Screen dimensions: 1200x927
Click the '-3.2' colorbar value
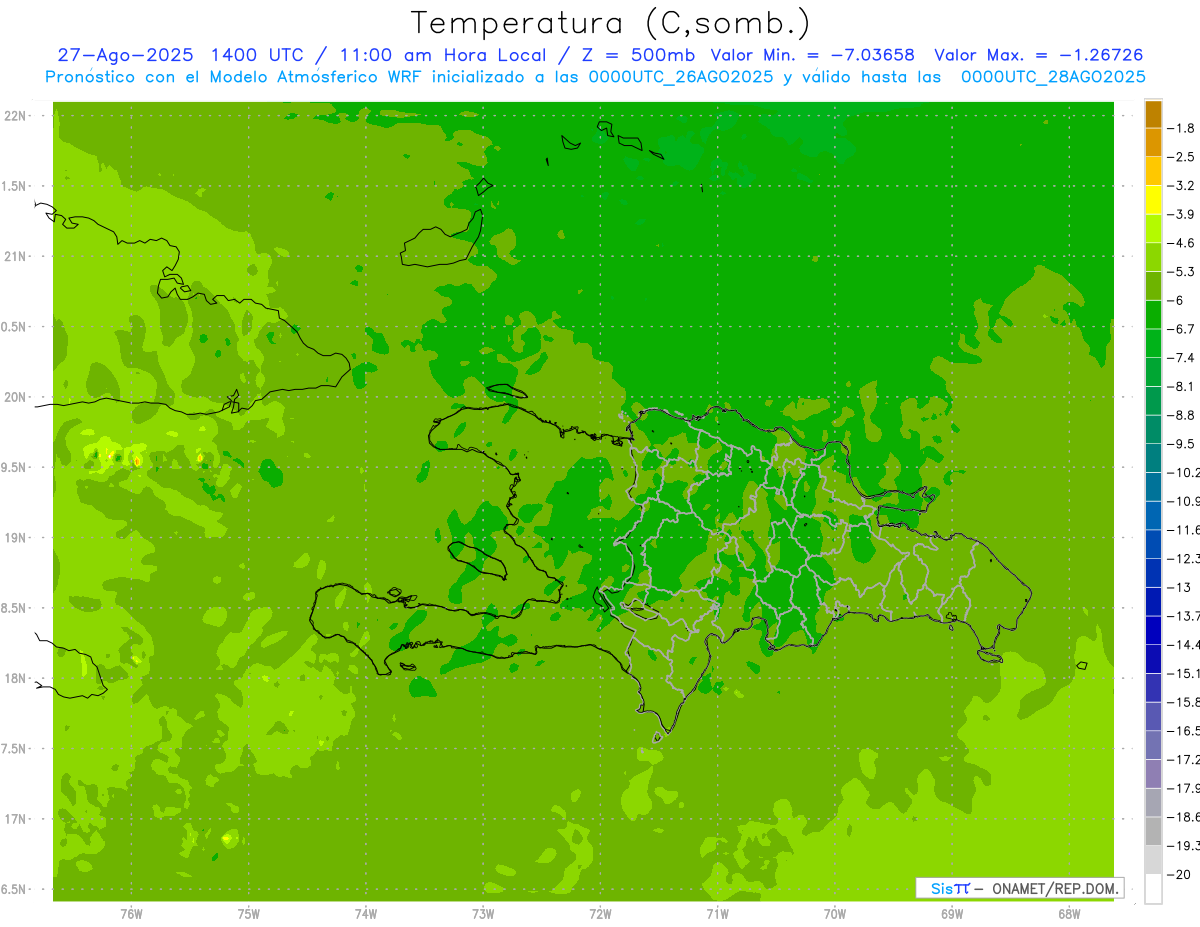[x=1183, y=186]
